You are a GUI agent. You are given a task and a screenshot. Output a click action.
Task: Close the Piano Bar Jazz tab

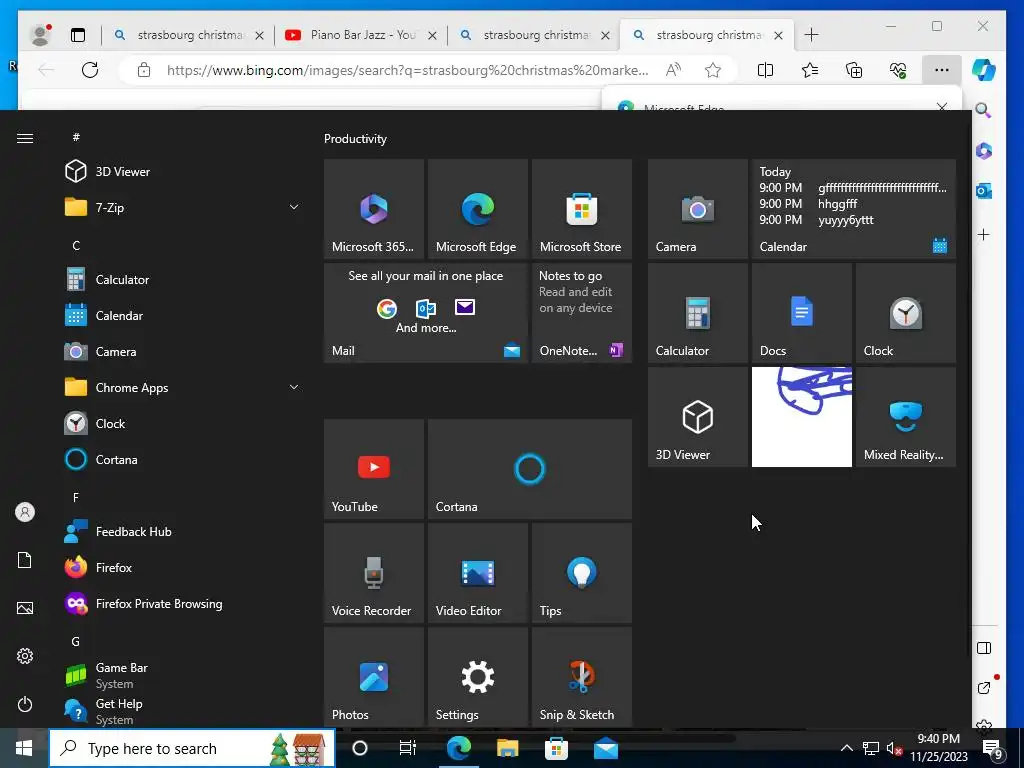point(432,35)
